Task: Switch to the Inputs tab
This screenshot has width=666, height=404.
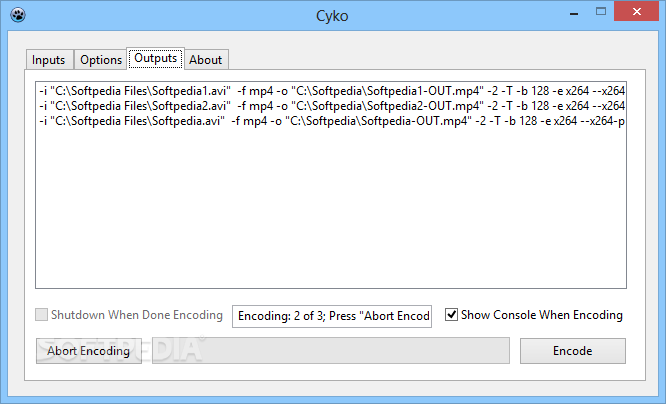Action: (50, 60)
